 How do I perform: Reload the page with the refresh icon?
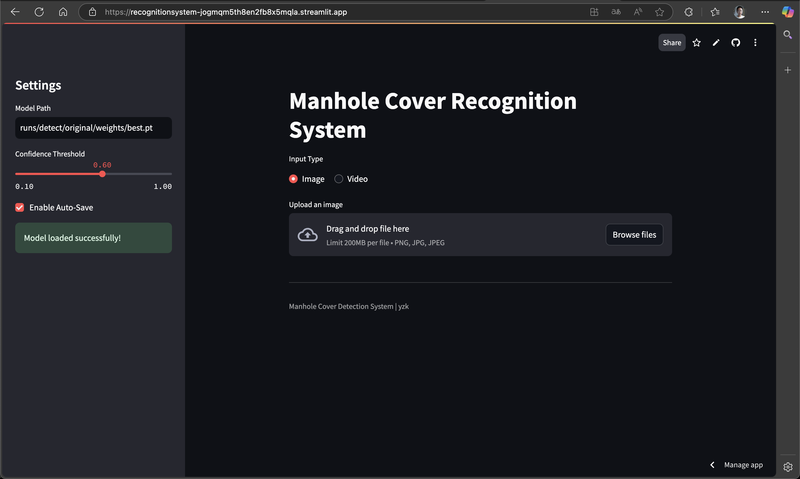[x=39, y=12]
